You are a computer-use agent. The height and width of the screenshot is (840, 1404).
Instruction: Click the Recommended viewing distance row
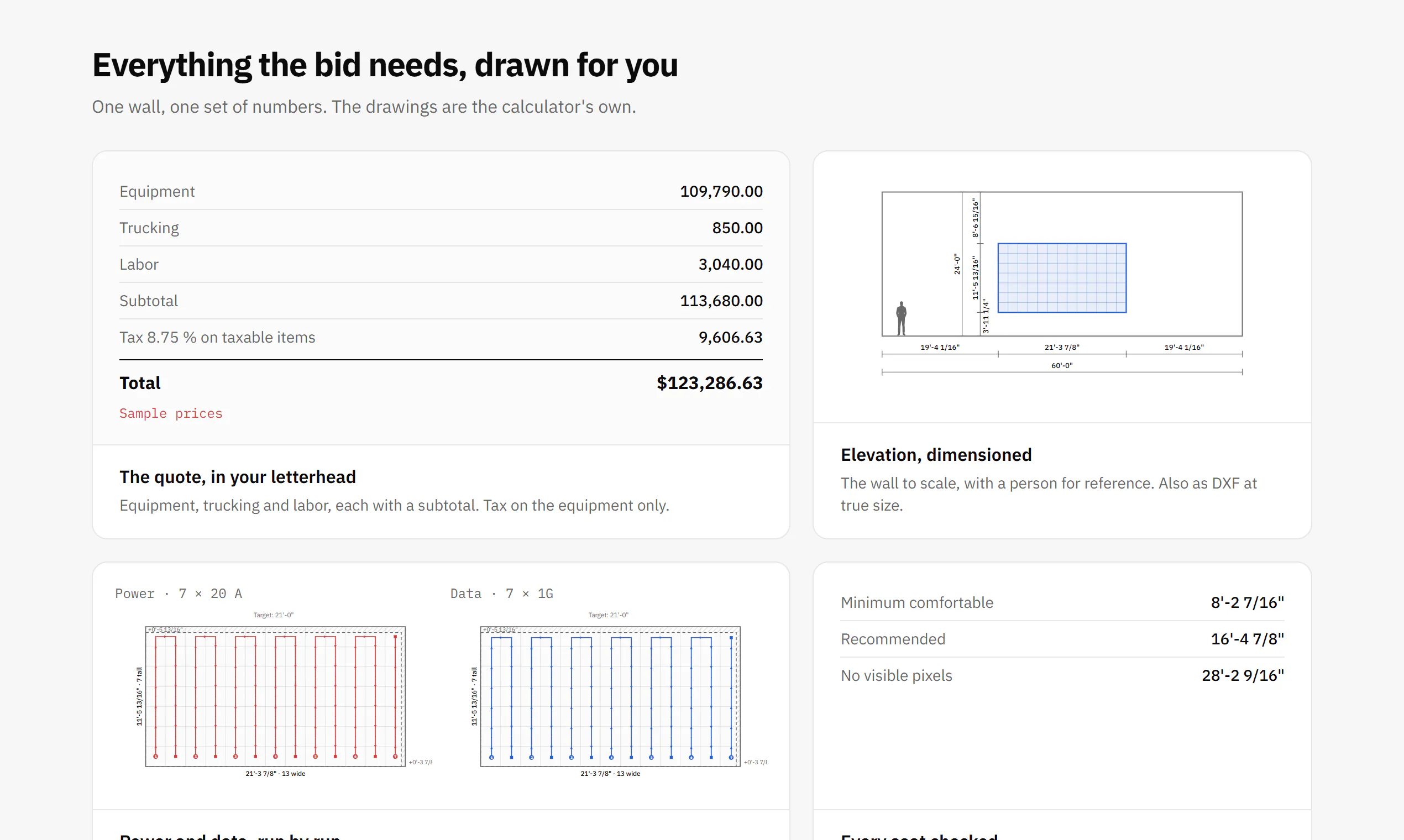[1062, 639]
